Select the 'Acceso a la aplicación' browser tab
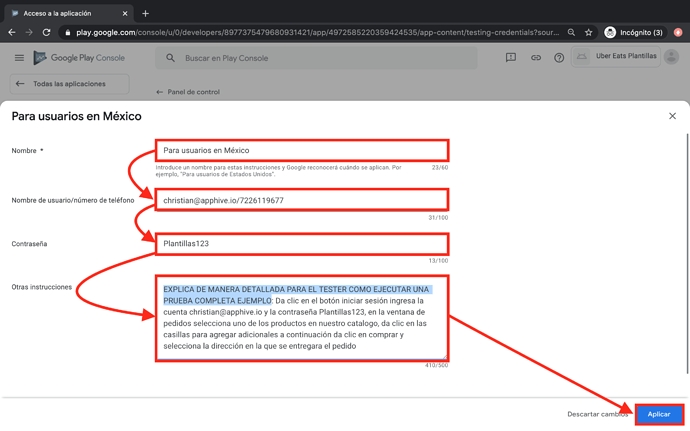 (x=65, y=13)
